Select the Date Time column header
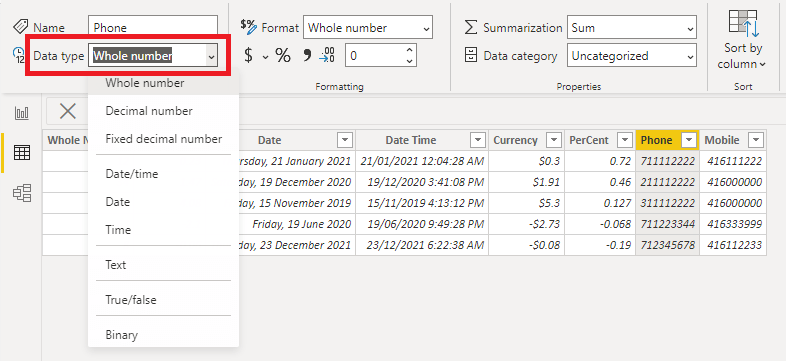 pyautogui.click(x=411, y=140)
